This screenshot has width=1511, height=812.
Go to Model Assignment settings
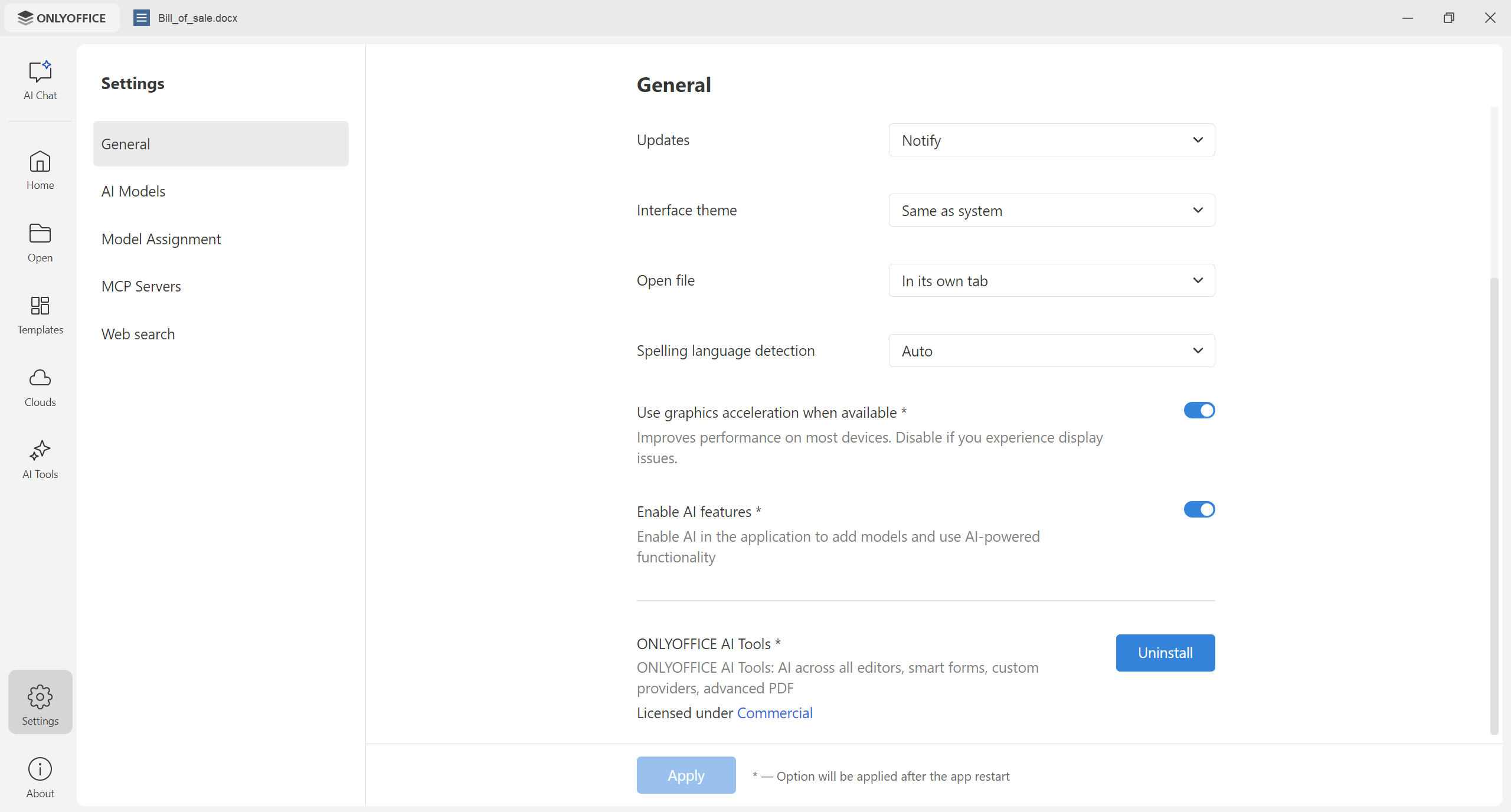point(221,239)
